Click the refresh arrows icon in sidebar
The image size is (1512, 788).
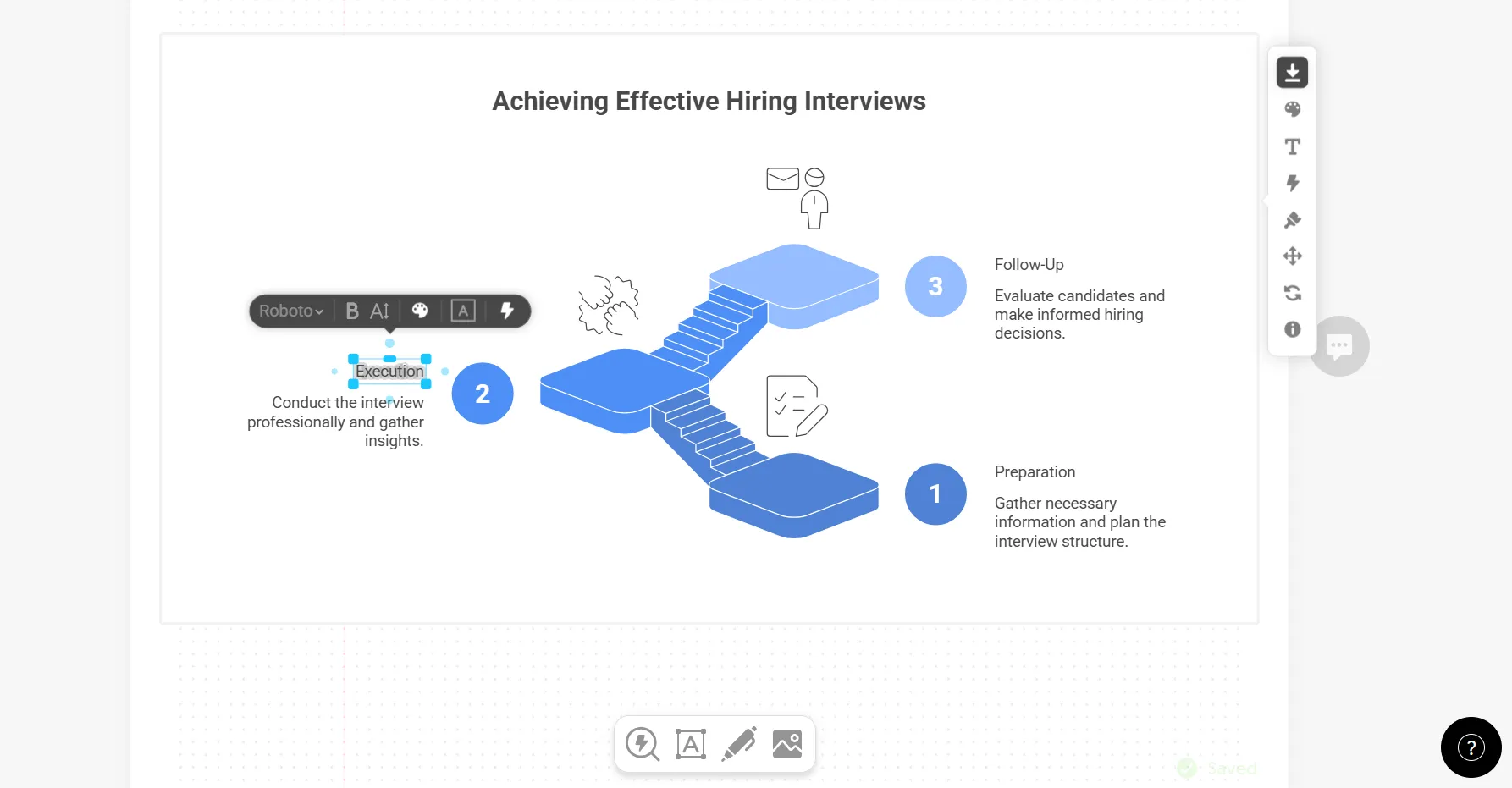[1292, 293]
